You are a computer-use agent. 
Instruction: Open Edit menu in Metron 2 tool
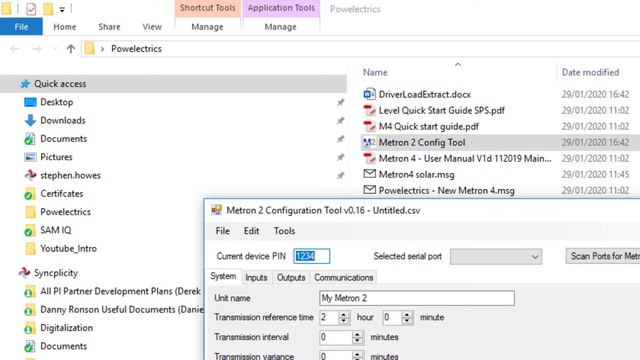pyautogui.click(x=251, y=231)
